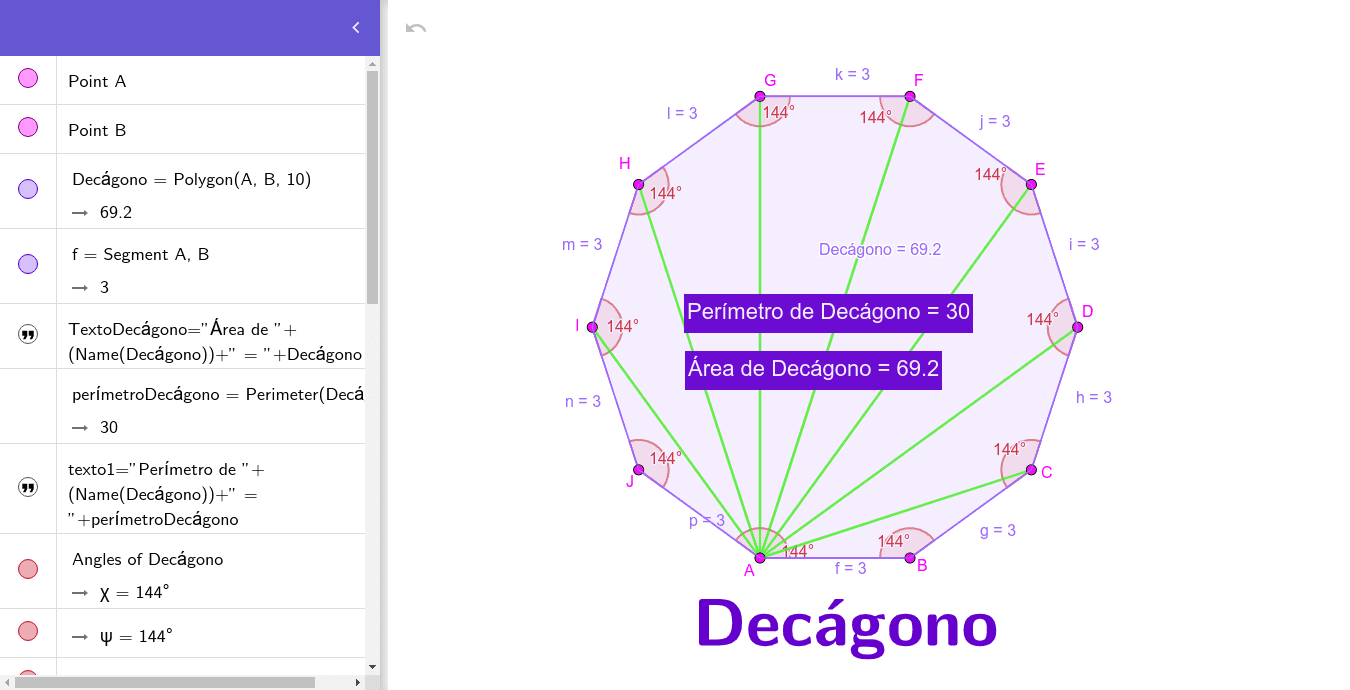Click the Decágono = 69.2 caption on canvas
The image size is (1350, 690).
pos(880,249)
